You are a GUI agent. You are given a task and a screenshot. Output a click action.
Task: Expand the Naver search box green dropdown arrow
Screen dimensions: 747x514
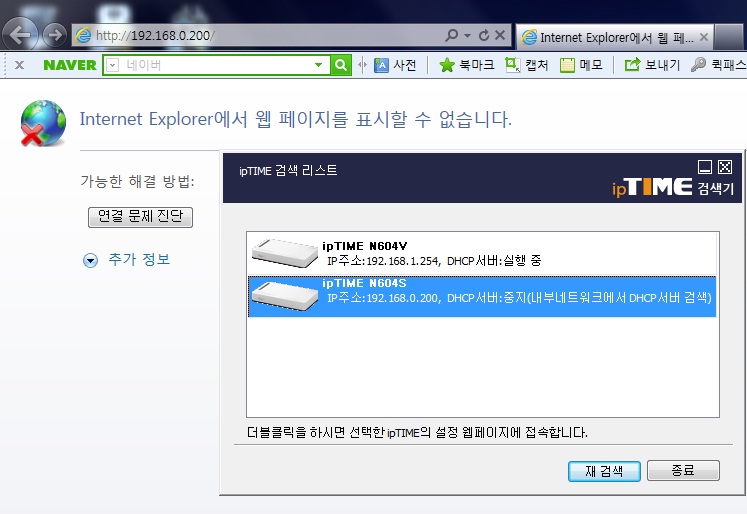click(319, 65)
